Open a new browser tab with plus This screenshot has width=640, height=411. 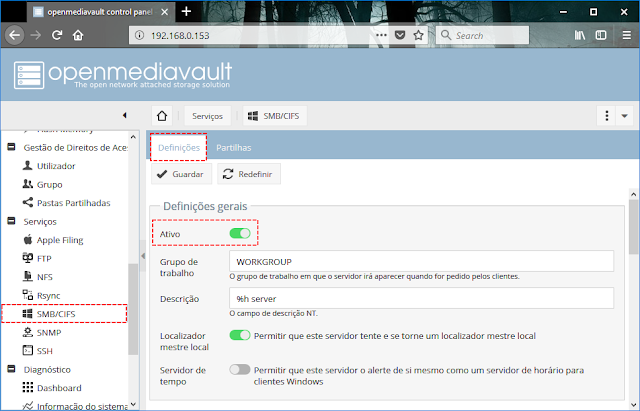click(x=186, y=11)
